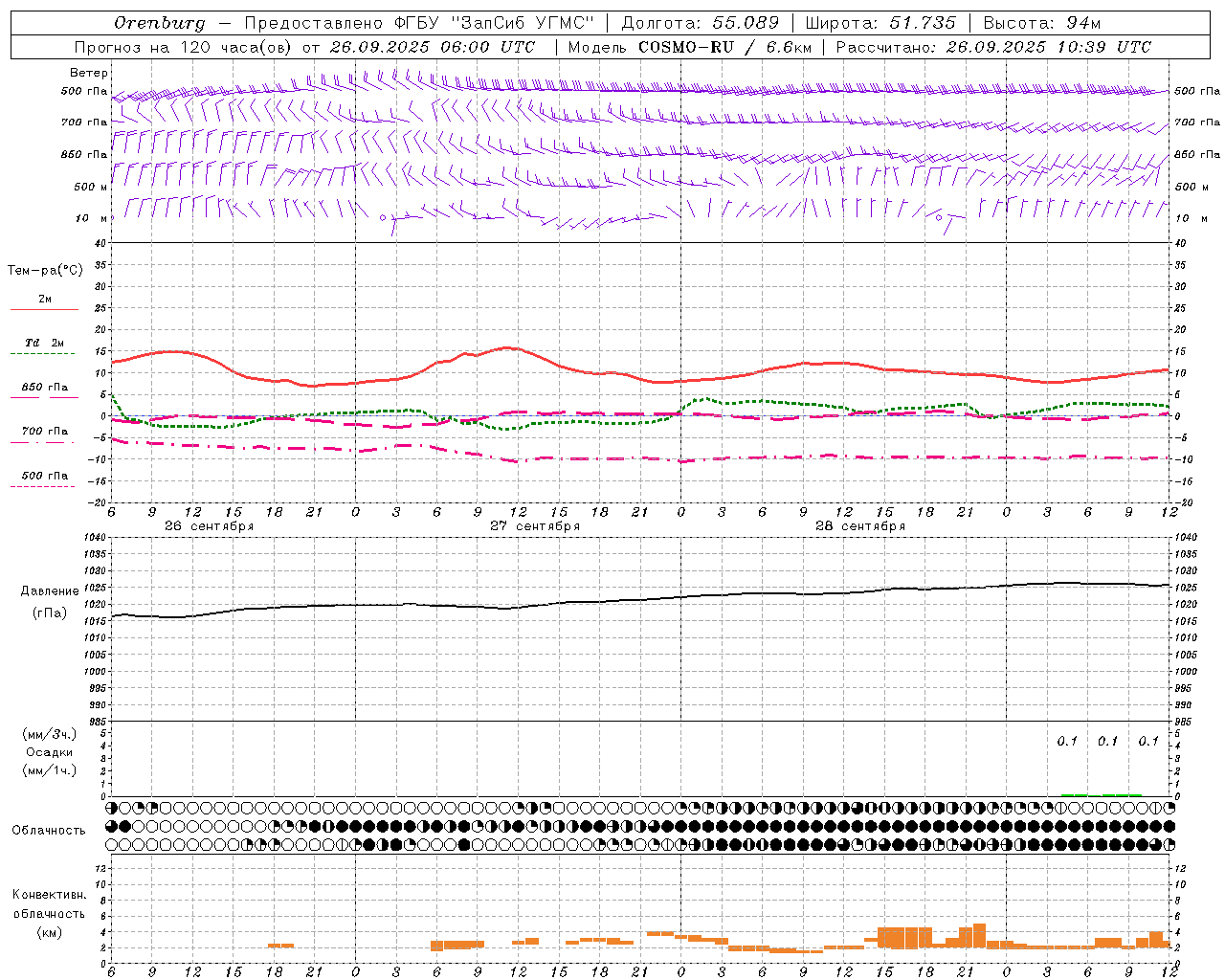Click the computed time Рассчитано: 26.09.2025 10:39 UTC
Screen dimensions: 1225x980
click(x=993, y=47)
